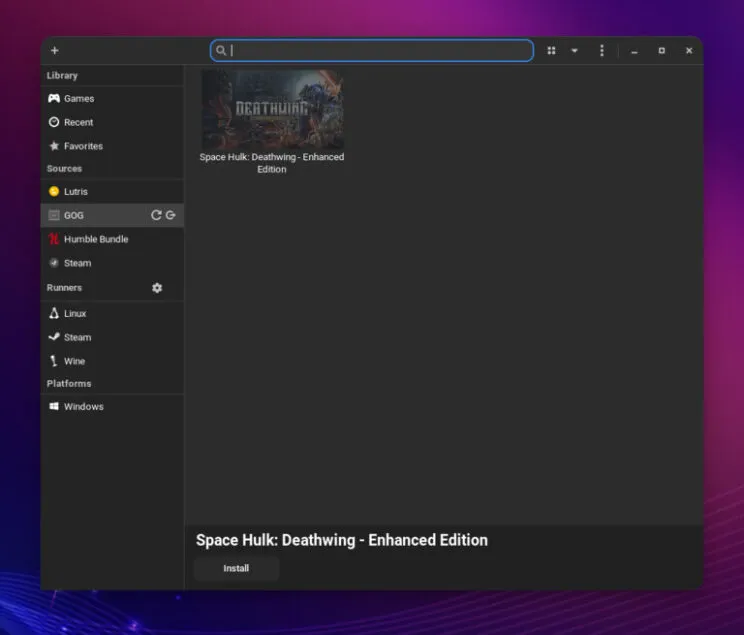744x635 pixels.
Task: Click the Steam icon under Sources
Action: click(x=54, y=262)
